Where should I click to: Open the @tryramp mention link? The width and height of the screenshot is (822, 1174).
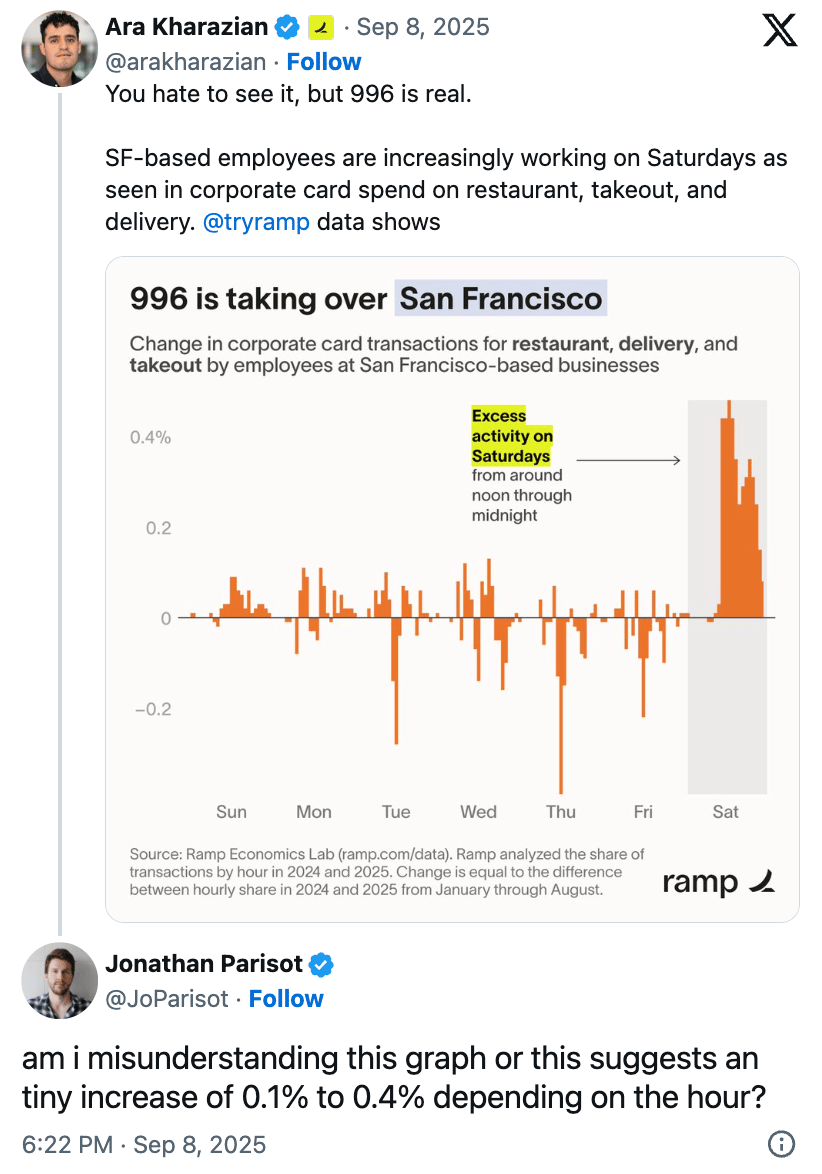(256, 222)
